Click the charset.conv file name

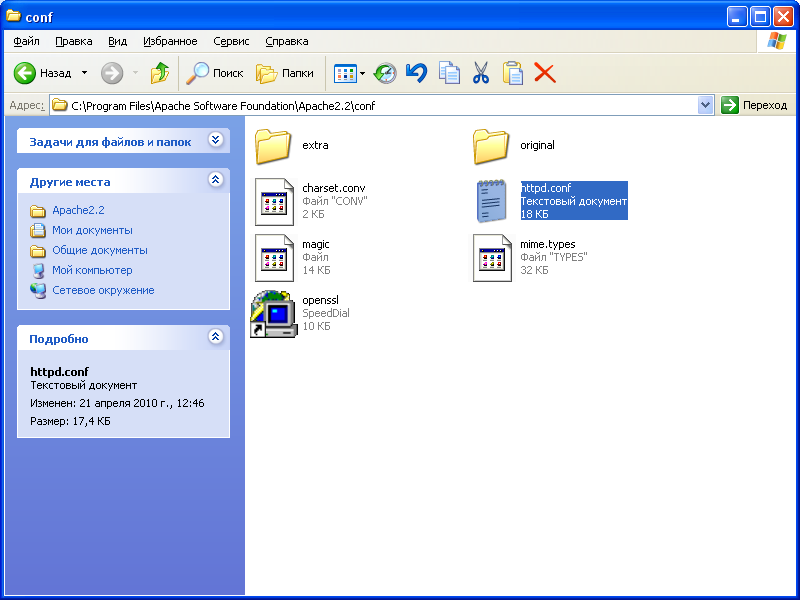click(334, 188)
